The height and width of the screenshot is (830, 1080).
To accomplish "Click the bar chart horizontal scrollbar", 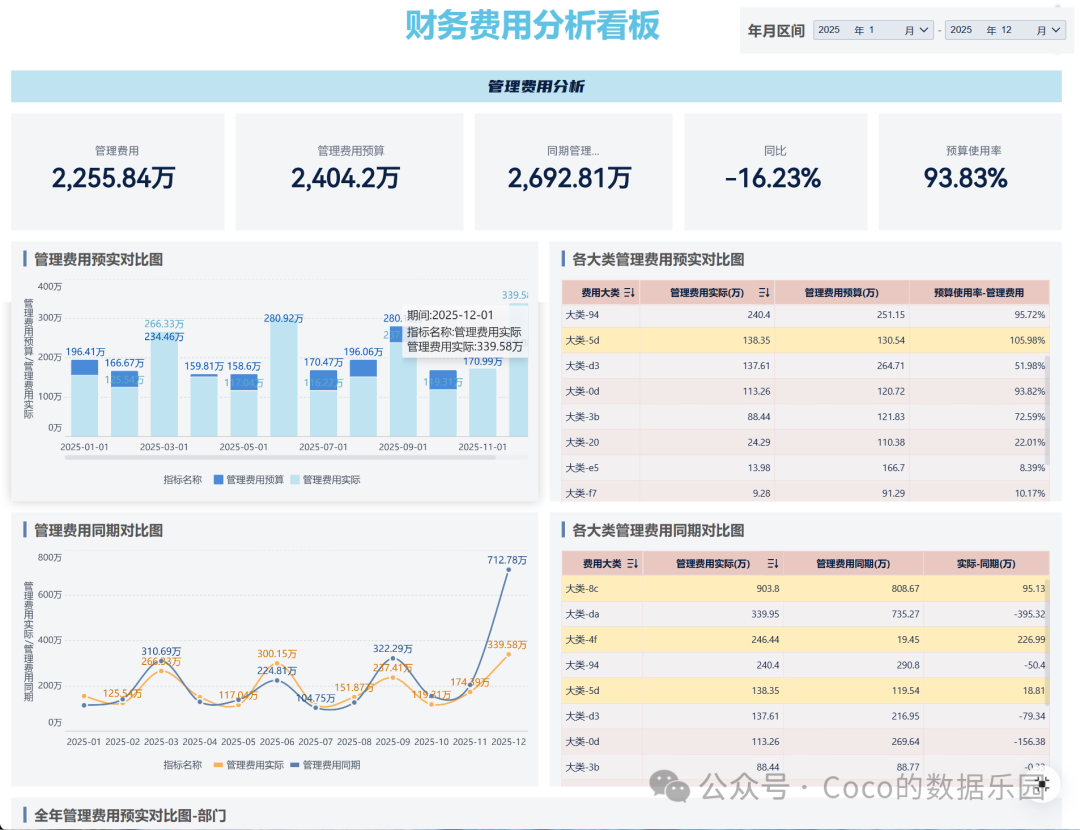I will click(x=280, y=457).
